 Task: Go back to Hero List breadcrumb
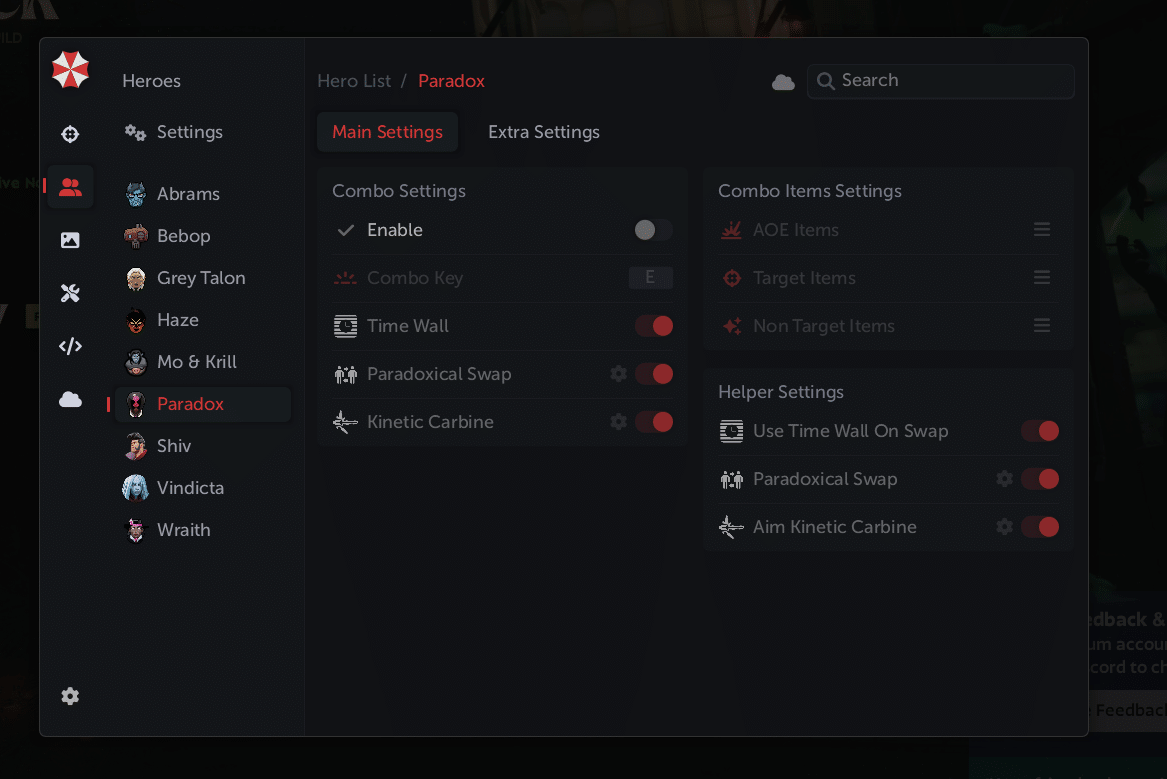[354, 81]
